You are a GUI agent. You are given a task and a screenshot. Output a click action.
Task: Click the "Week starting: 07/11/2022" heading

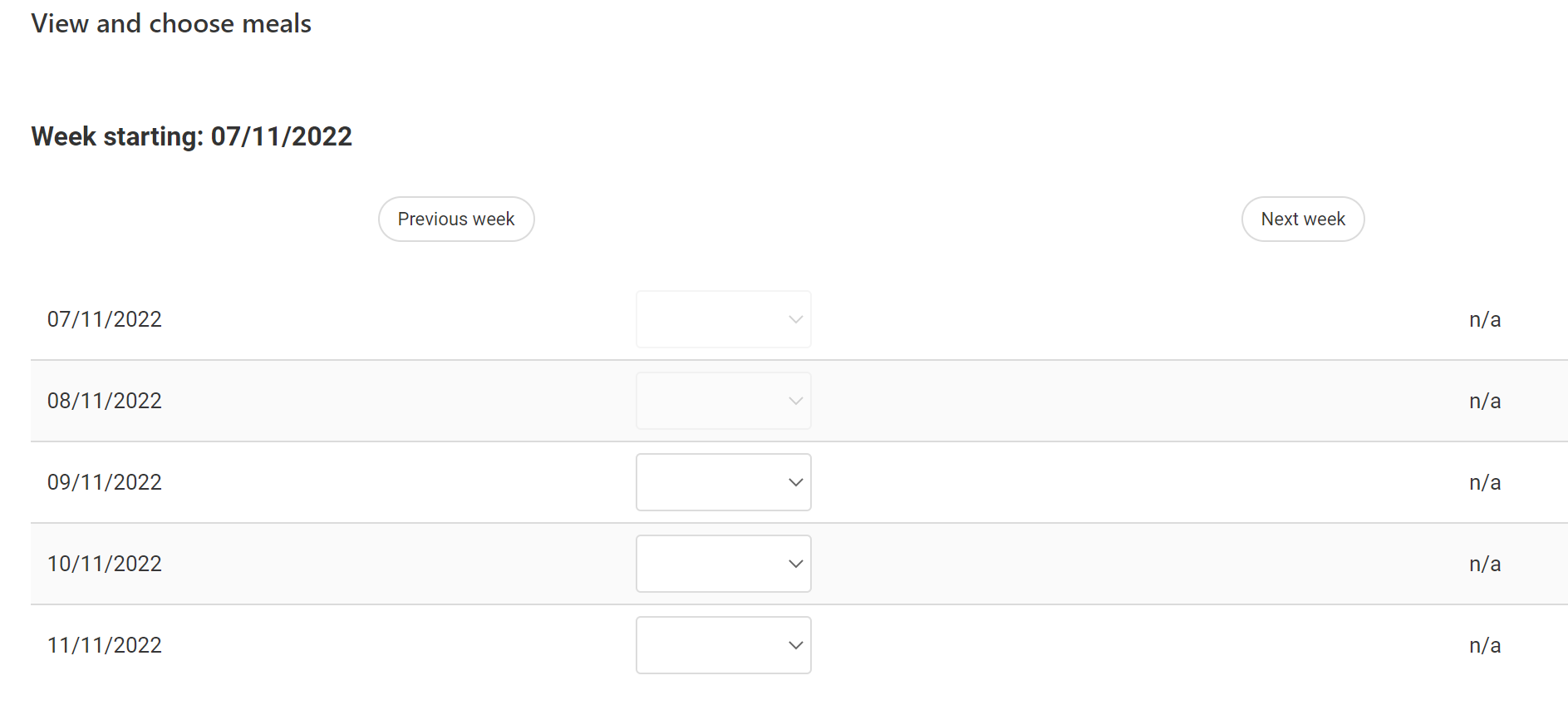point(192,136)
